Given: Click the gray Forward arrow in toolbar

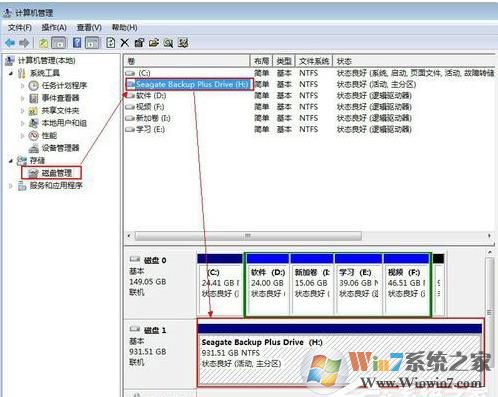Looking at the screenshot, I should pos(24,43).
